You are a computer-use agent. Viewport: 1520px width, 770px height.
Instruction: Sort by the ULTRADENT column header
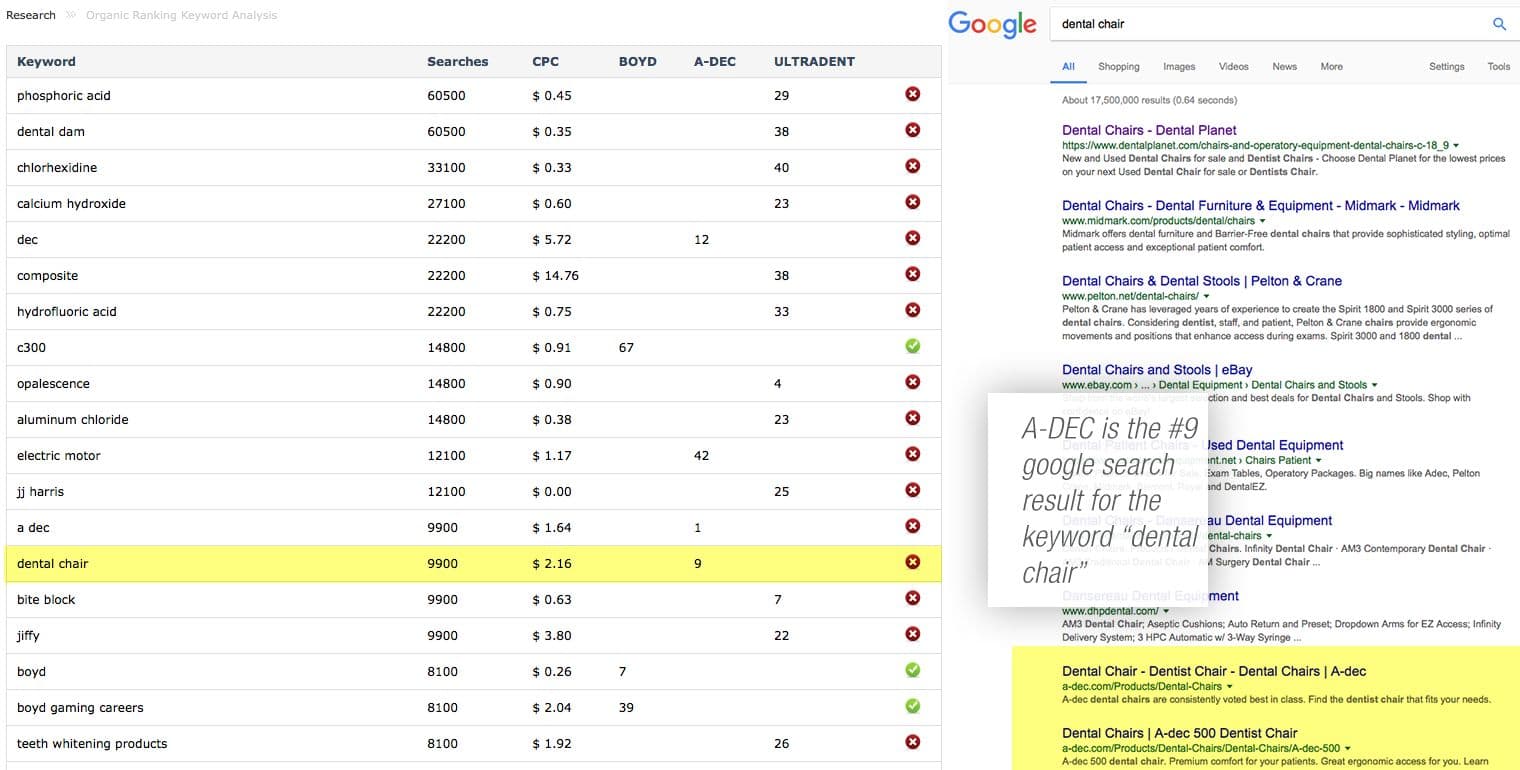[x=814, y=61]
